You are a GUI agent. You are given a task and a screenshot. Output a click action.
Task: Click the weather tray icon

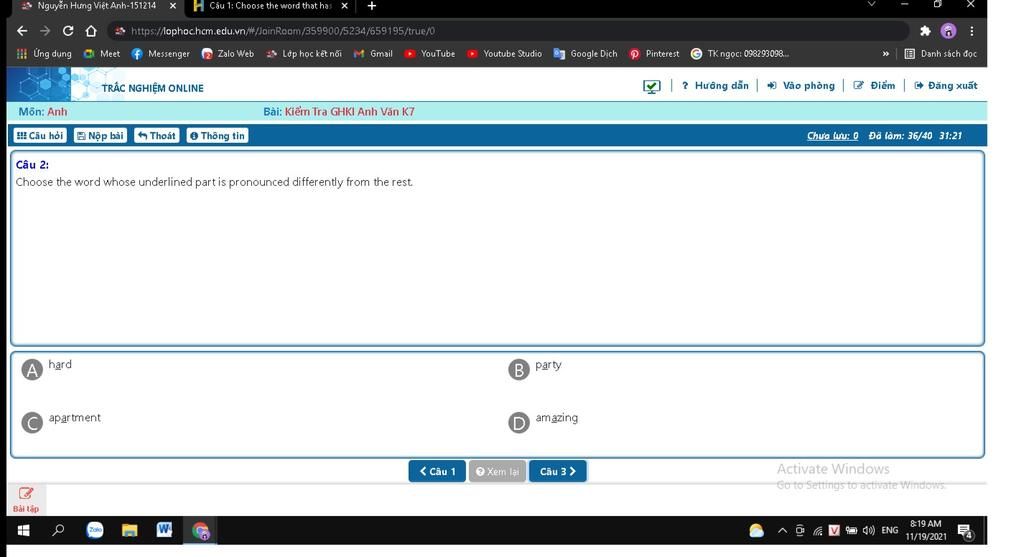(756, 531)
